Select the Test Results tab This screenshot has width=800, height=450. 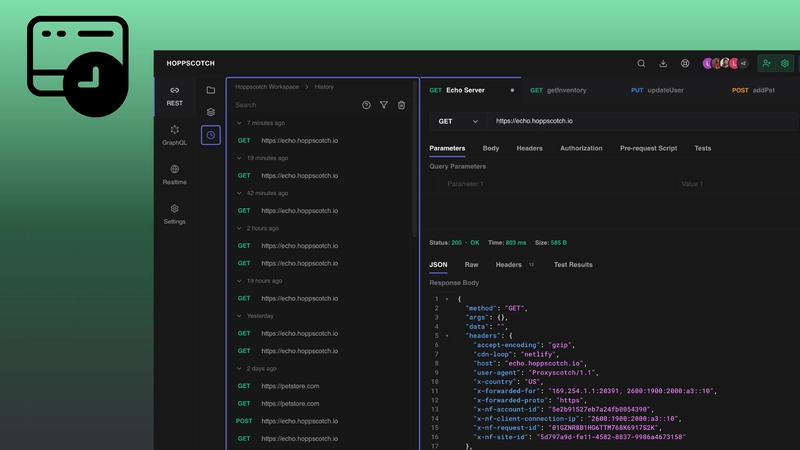(573, 265)
